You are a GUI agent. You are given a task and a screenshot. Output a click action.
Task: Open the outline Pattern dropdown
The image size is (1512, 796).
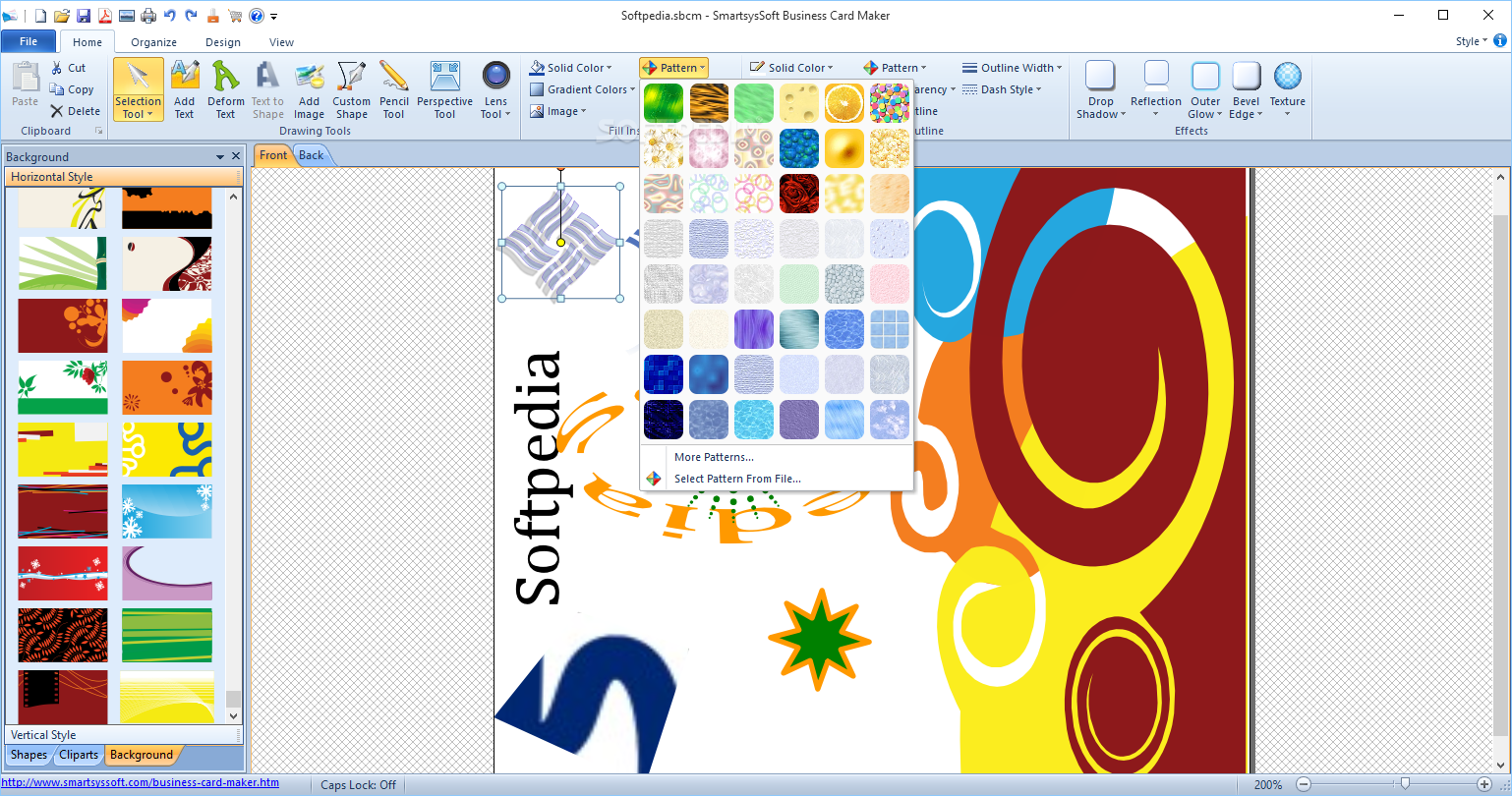point(895,68)
